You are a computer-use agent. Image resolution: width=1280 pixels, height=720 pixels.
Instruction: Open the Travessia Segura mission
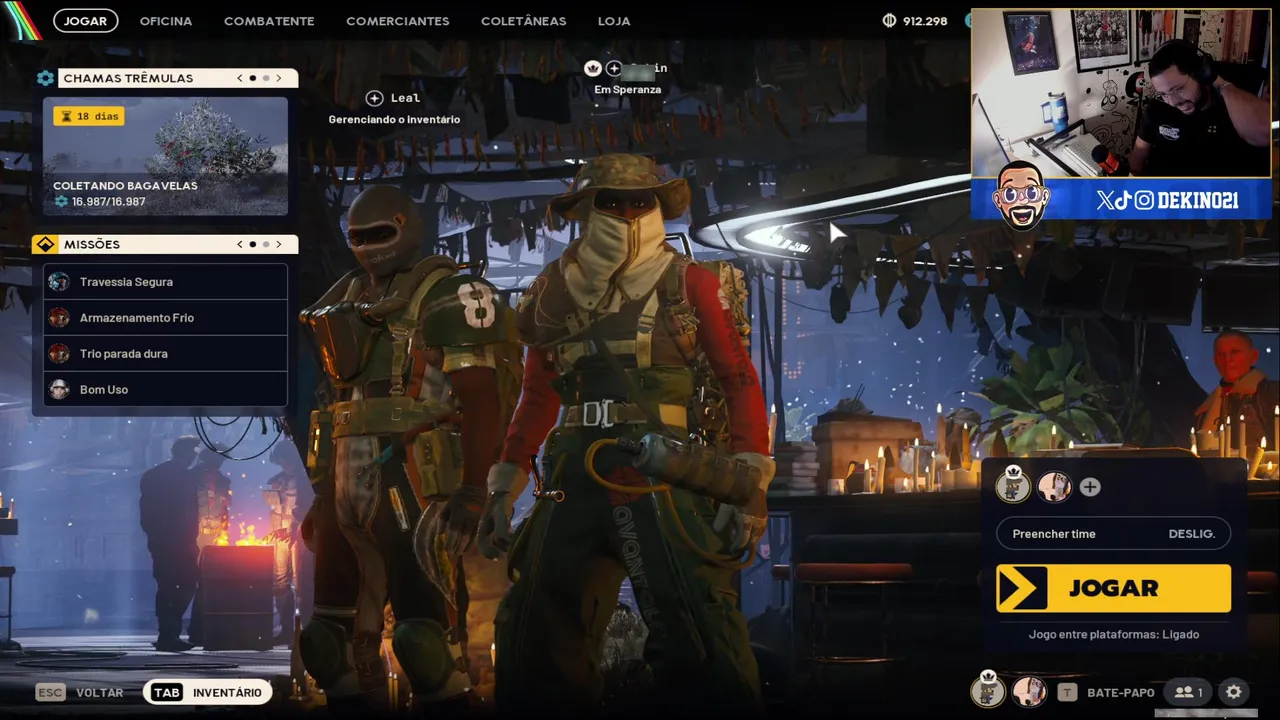165,282
